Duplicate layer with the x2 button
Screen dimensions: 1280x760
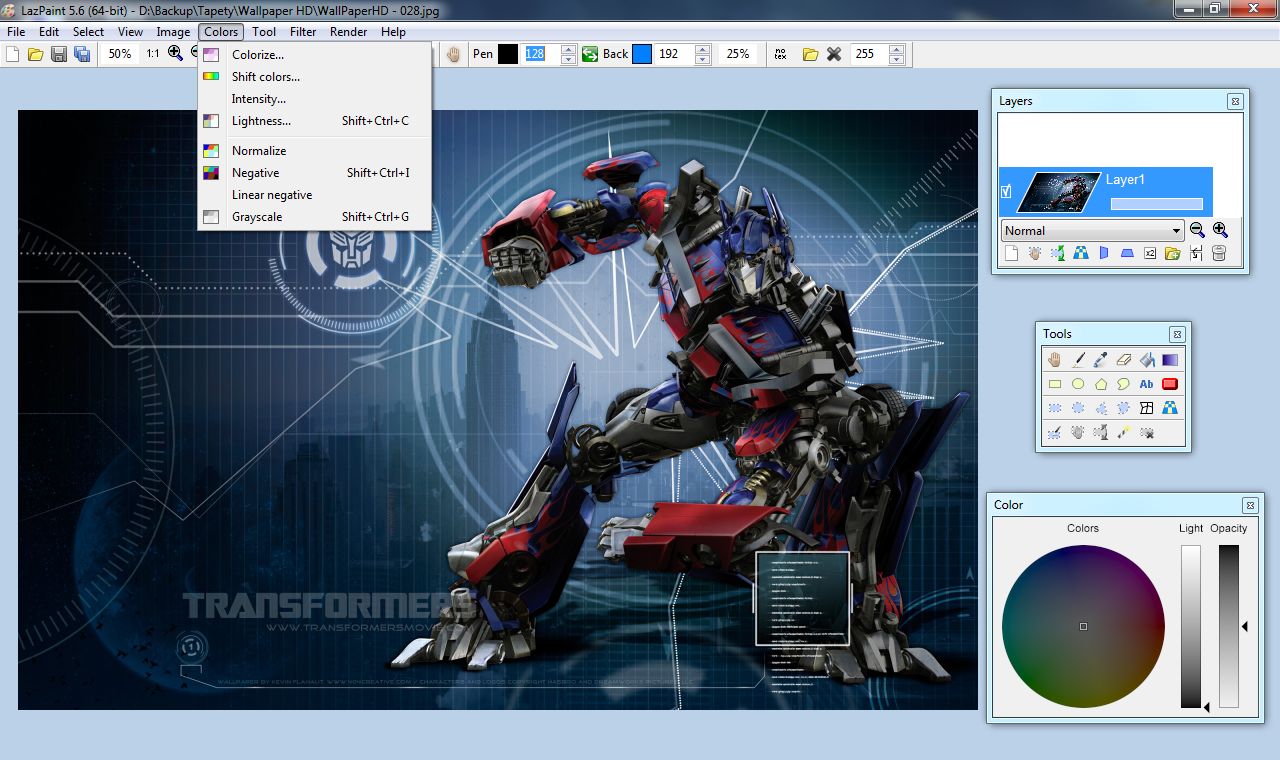1149,254
